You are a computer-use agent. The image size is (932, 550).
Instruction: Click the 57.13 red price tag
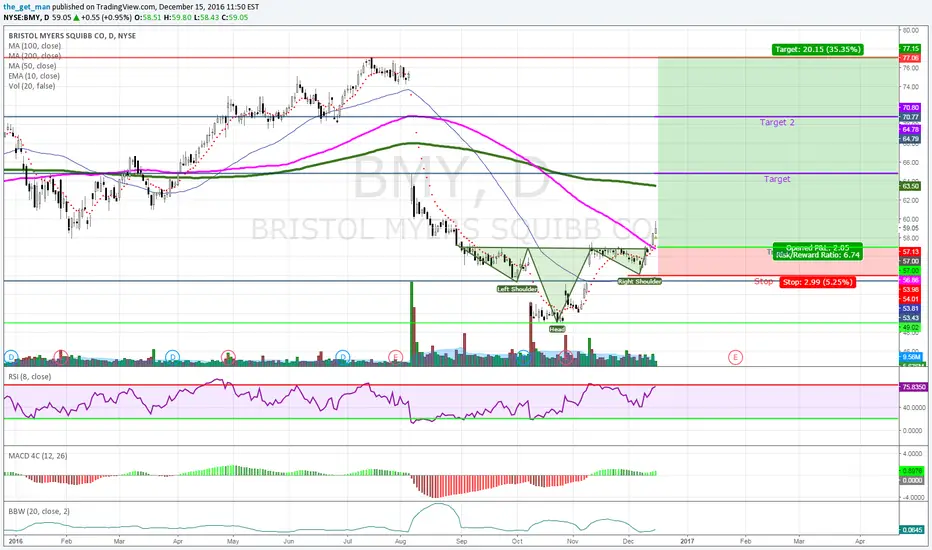(911, 252)
